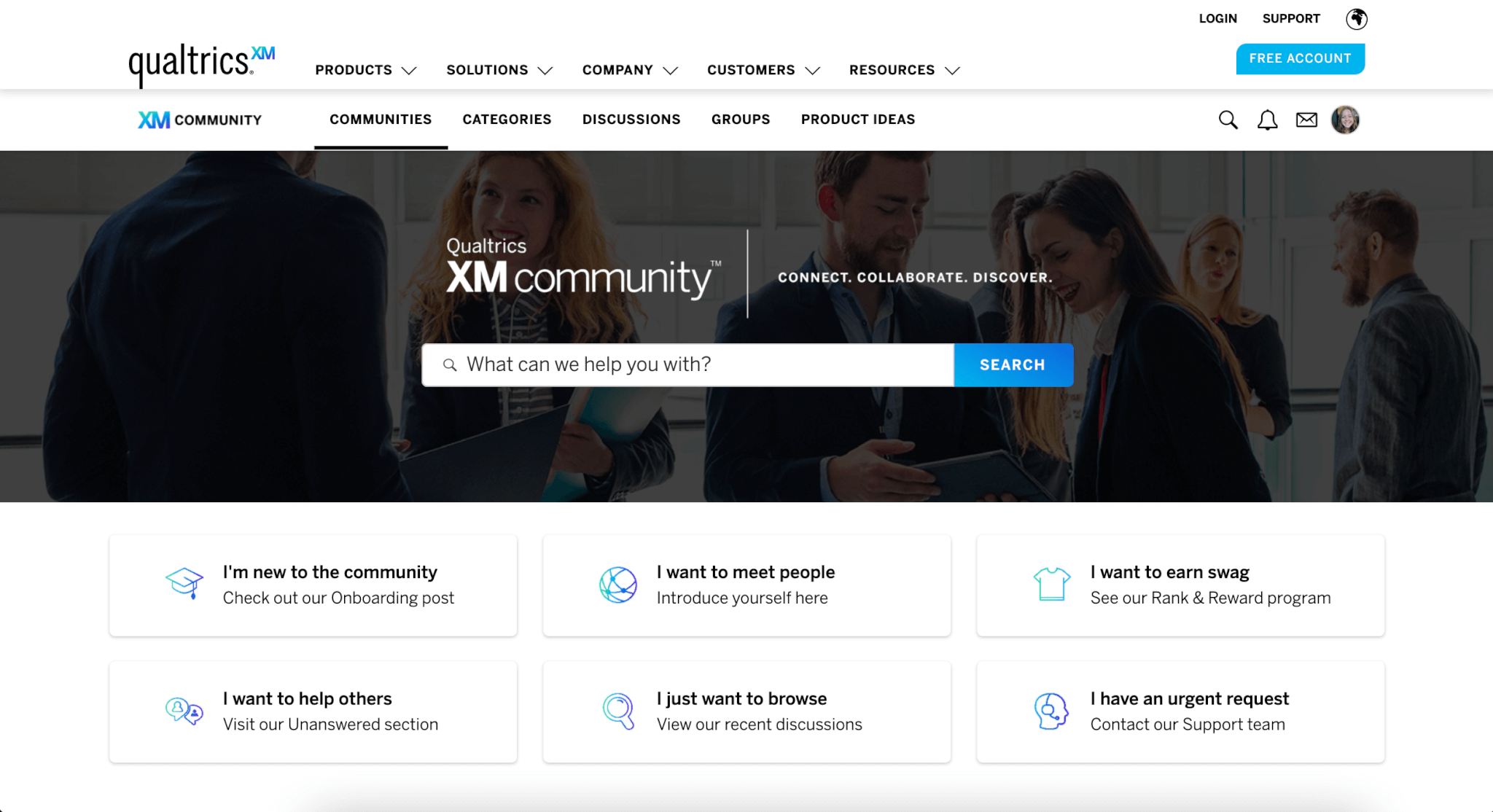Click the Free Account button
Screen dimensions: 1493x812
click(1301, 59)
